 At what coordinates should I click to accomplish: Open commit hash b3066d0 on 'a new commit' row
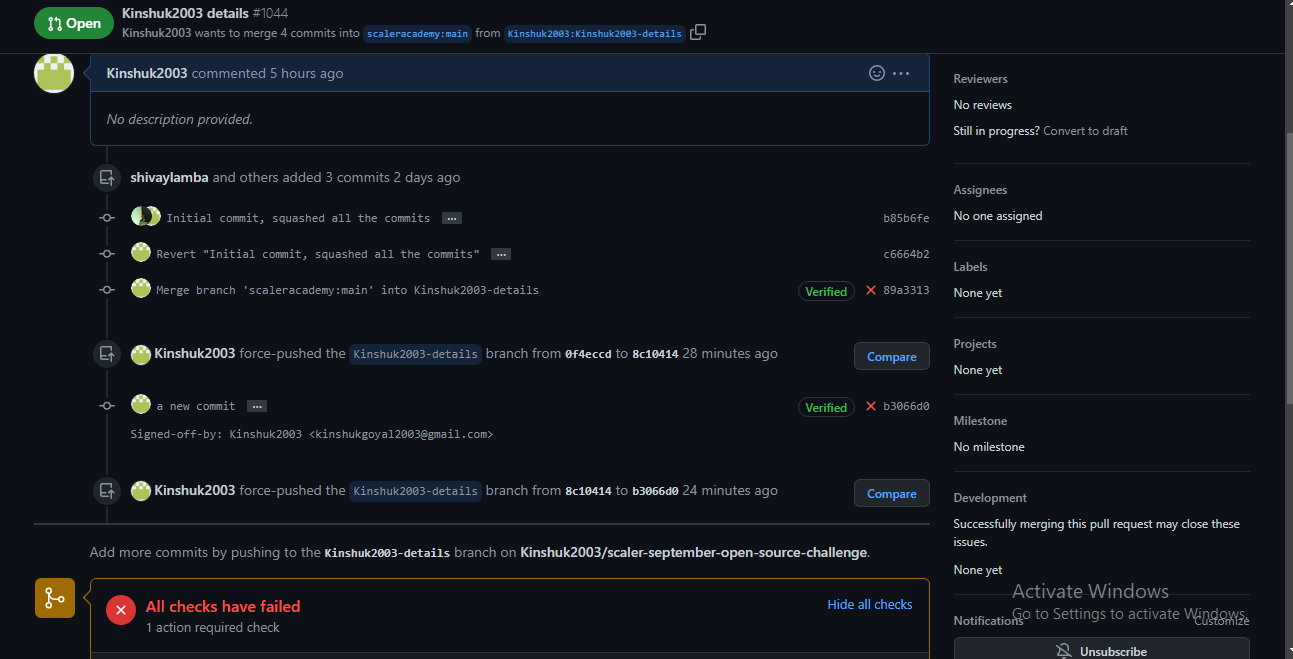pos(906,406)
